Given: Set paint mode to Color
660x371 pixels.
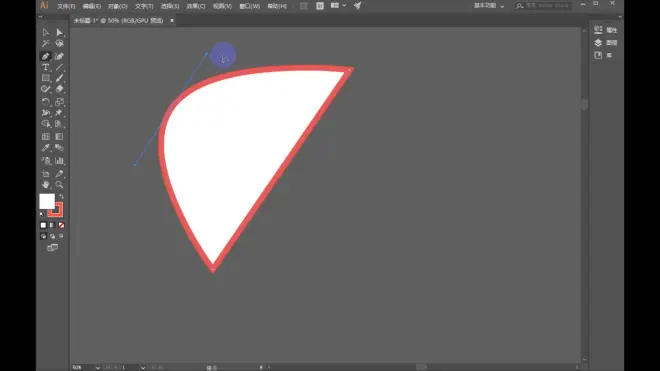Looking at the screenshot, I should click(x=43, y=225).
